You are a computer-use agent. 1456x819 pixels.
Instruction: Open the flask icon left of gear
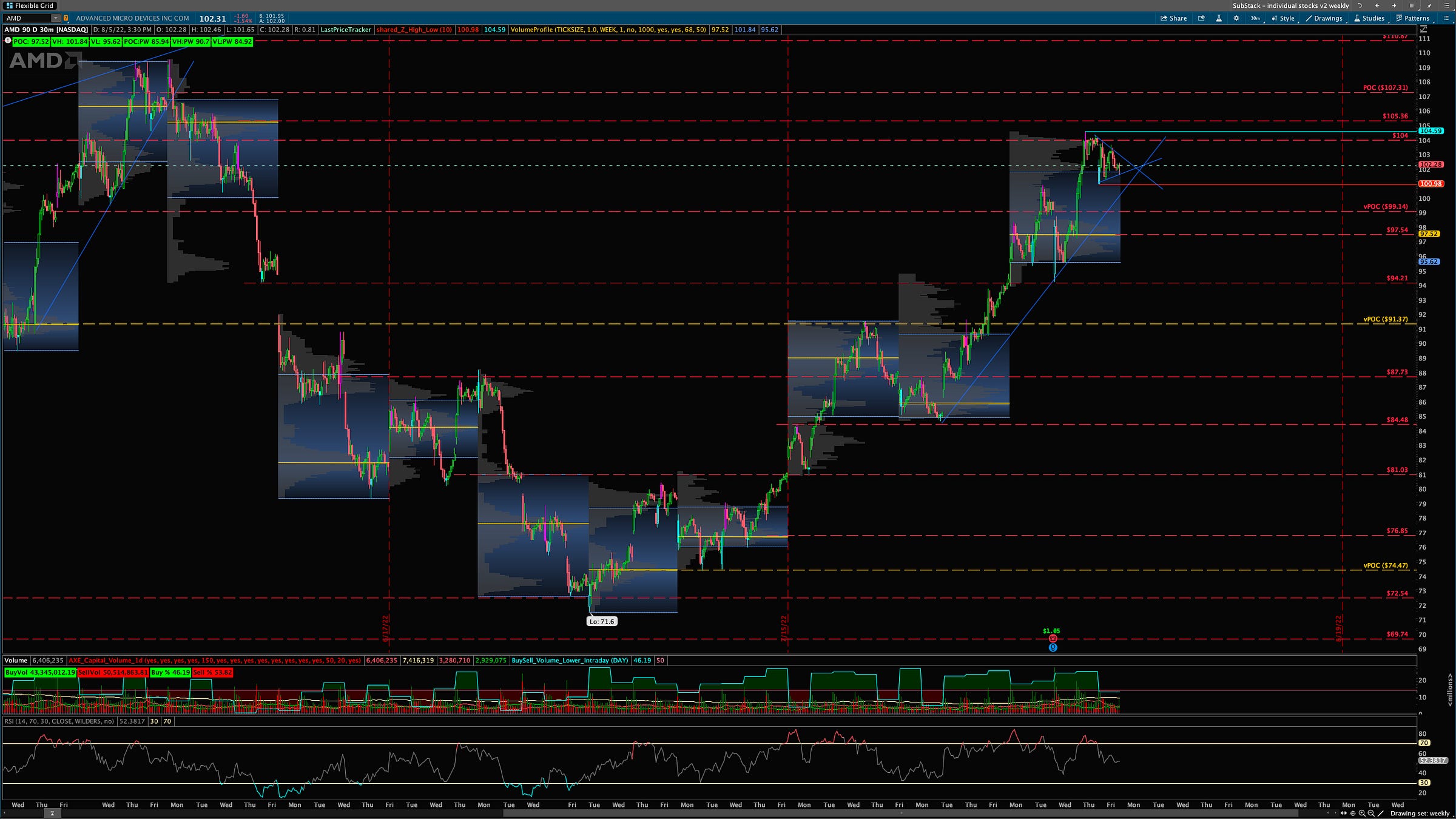coord(1219,18)
